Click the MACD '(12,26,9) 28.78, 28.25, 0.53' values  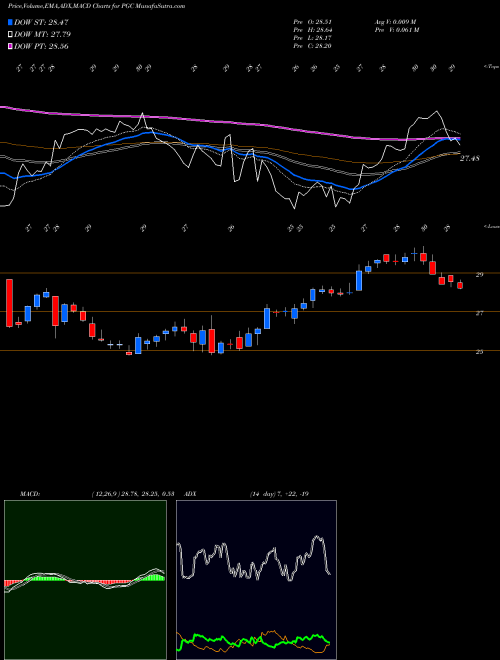tap(133, 494)
